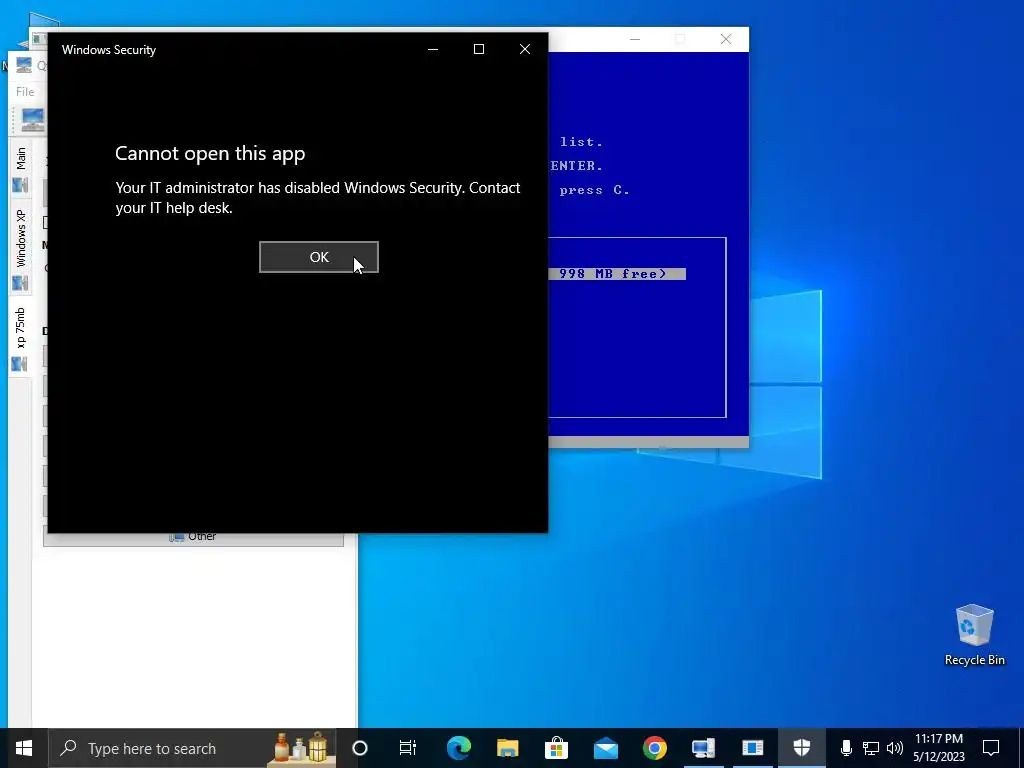Launch Google Chrome from the taskbar
Image resolution: width=1024 pixels, height=768 pixels.
coord(654,748)
